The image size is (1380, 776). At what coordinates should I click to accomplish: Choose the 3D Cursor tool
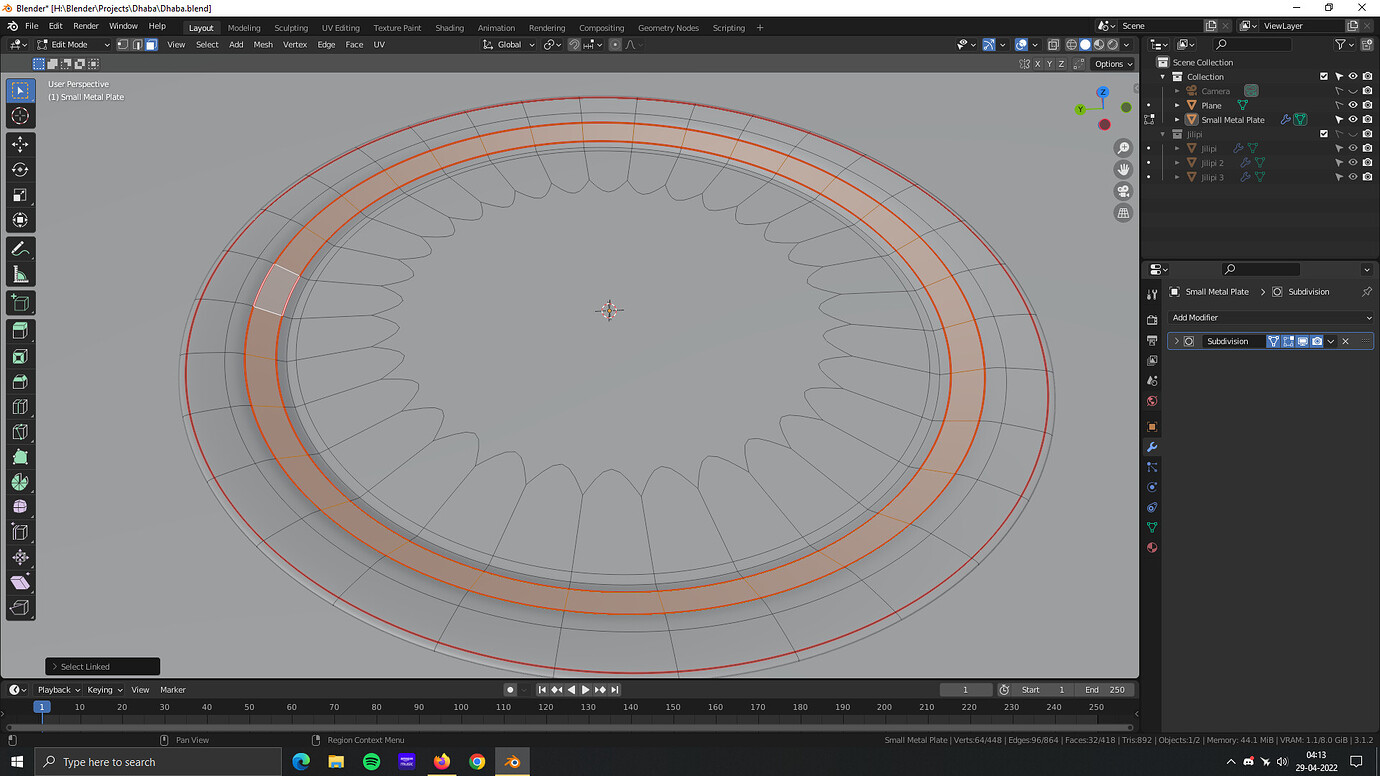[x=20, y=116]
